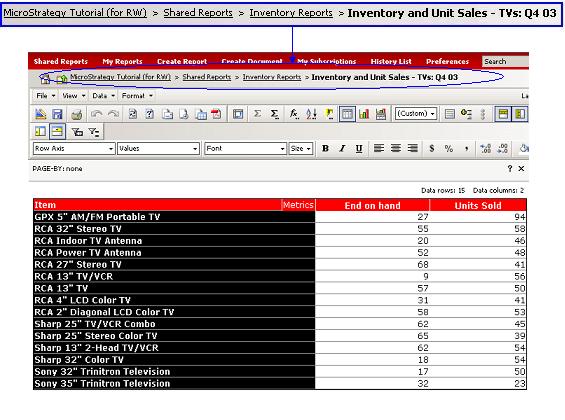The width and height of the screenshot is (565, 420).
Task: Click the Search input field
Action: point(505,62)
